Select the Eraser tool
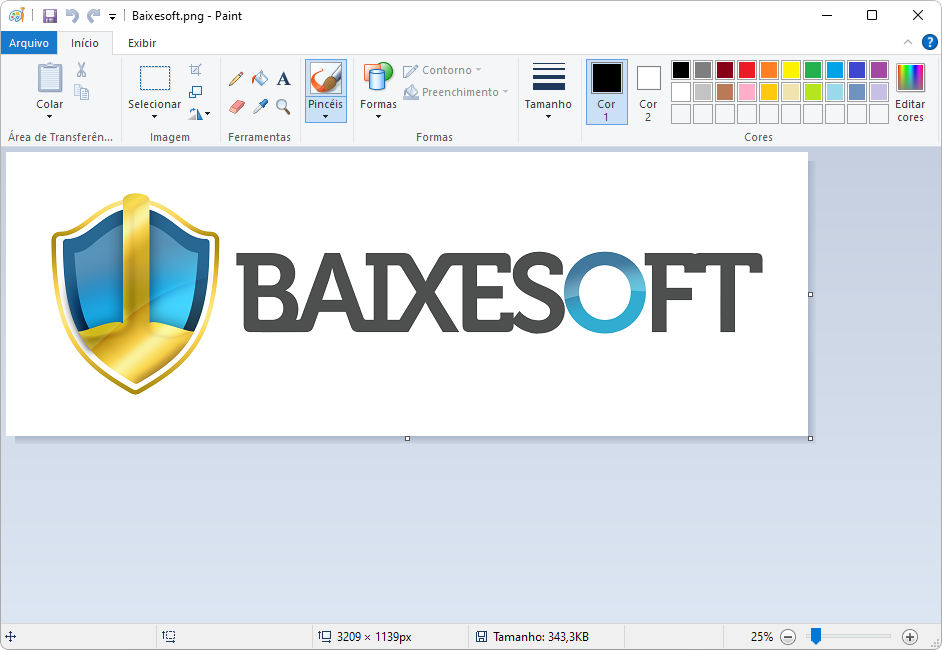The height and width of the screenshot is (650, 942). tap(237, 107)
